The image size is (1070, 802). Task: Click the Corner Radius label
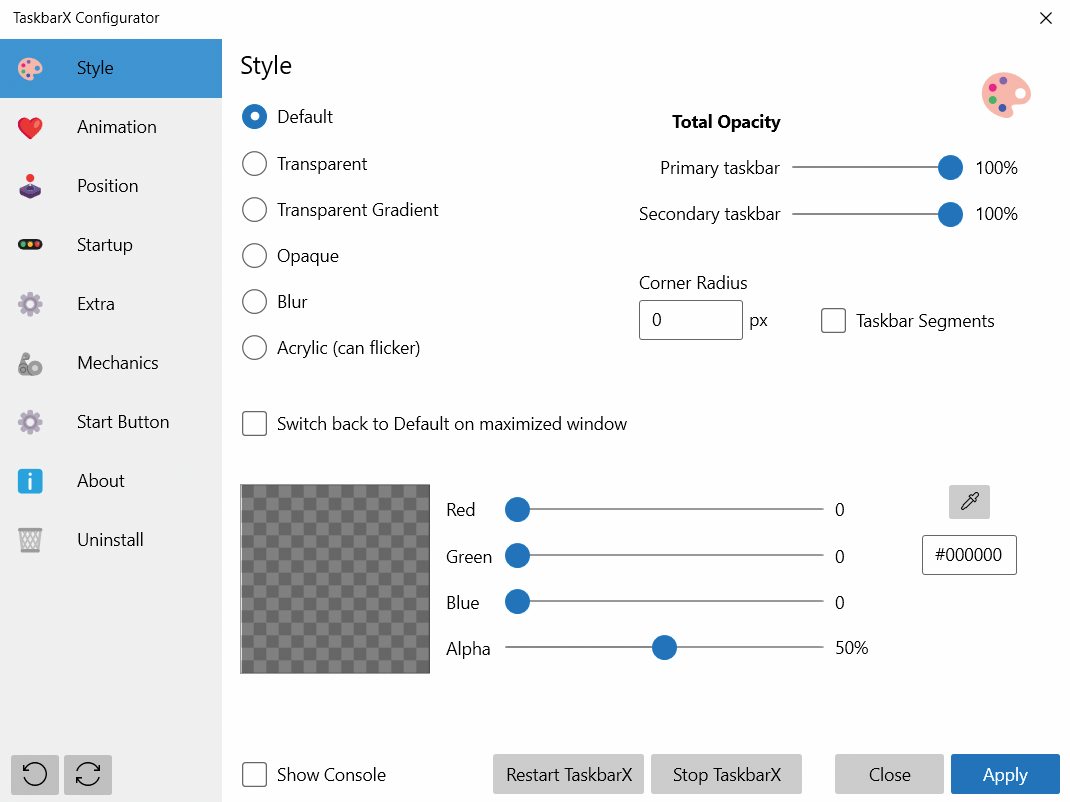click(693, 283)
